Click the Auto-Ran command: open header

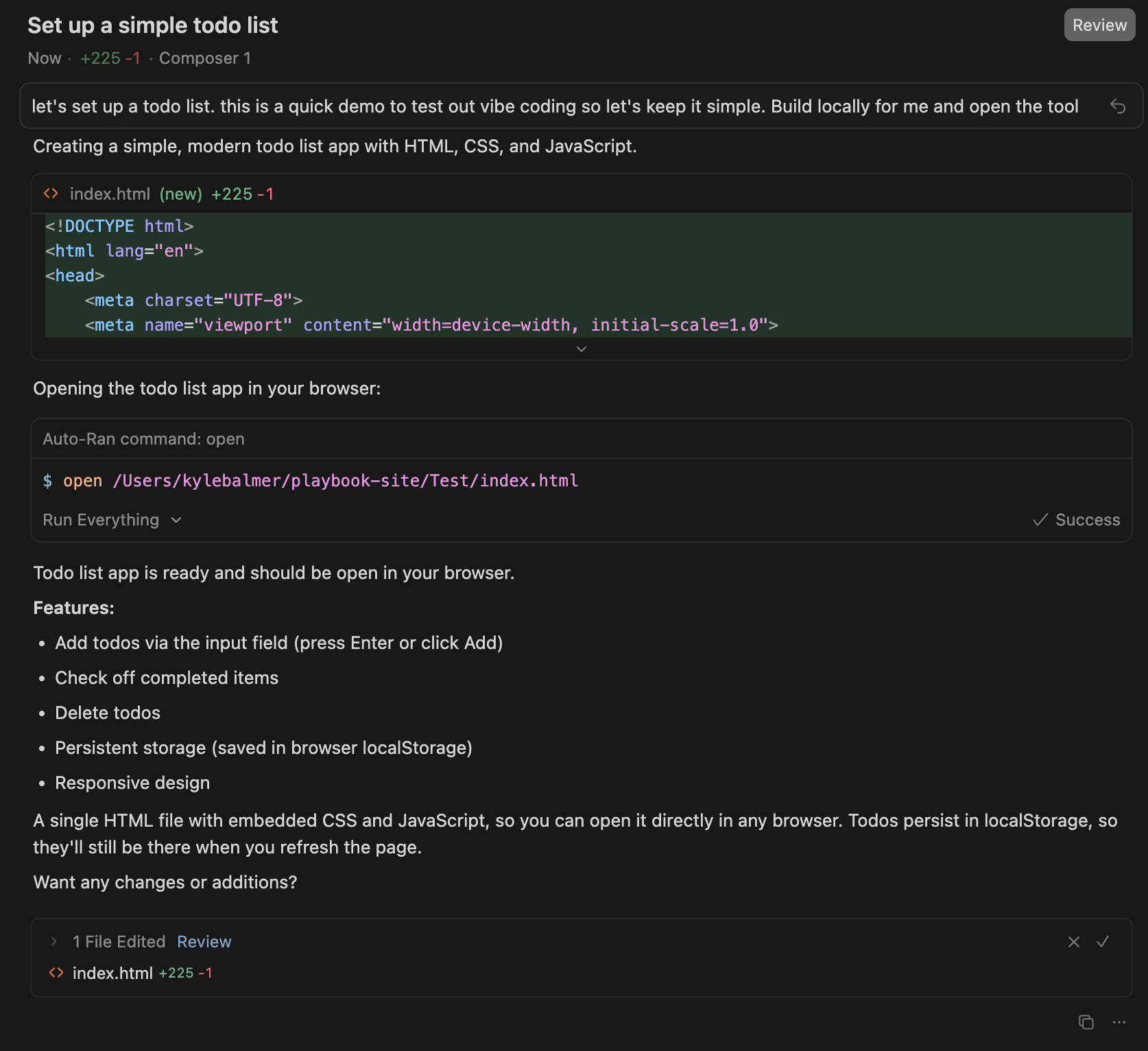coord(143,439)
